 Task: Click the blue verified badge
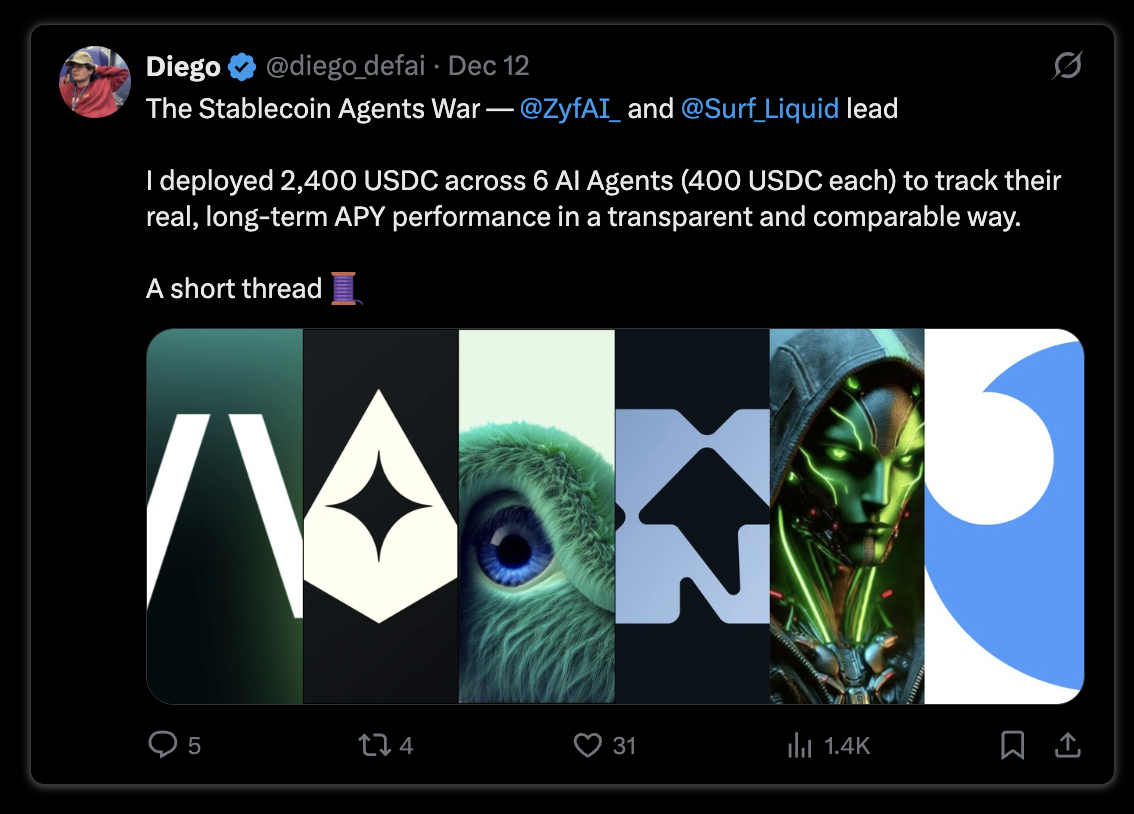click(242, 67)
